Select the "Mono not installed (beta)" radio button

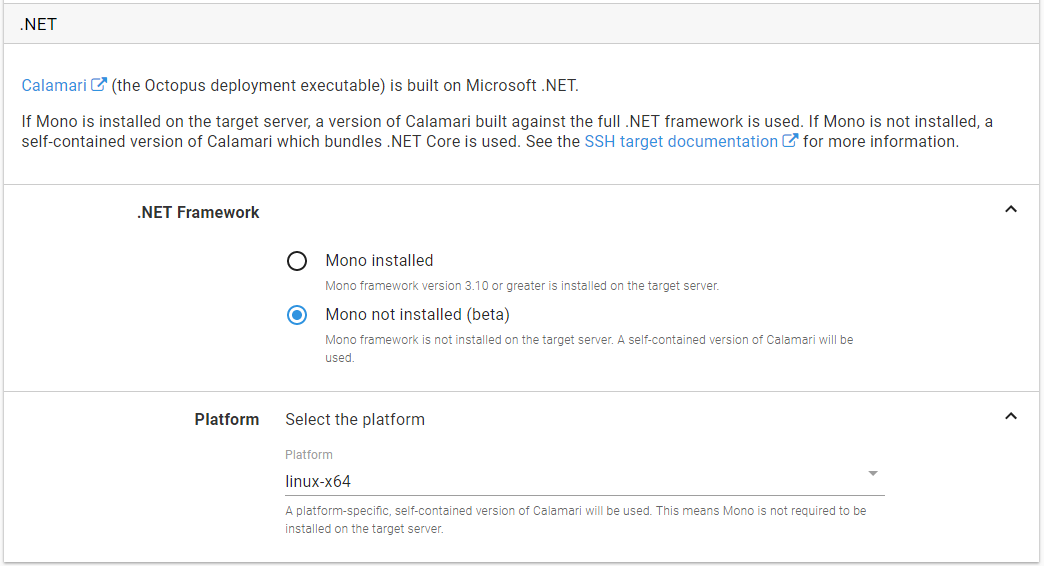click(297, 315)
